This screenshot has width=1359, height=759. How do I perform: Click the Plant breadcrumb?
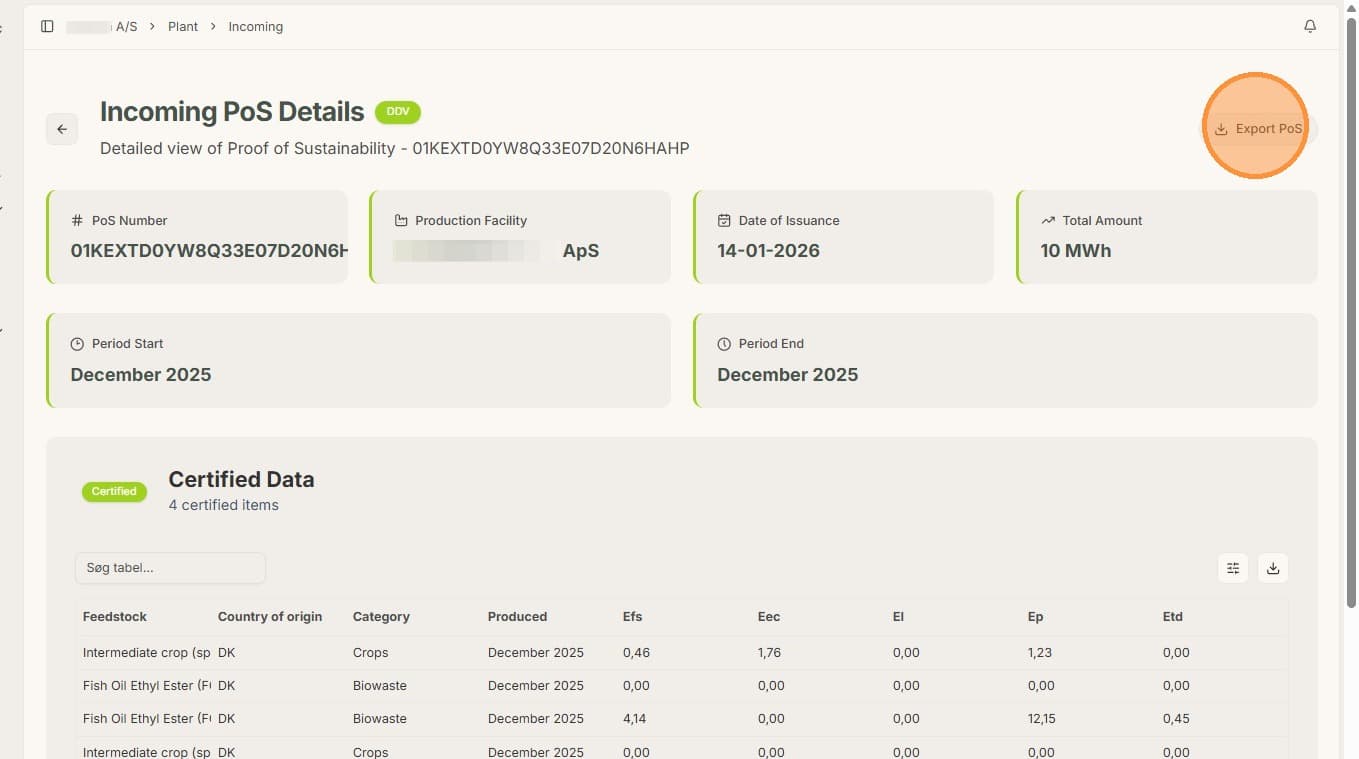click(183, 27)
